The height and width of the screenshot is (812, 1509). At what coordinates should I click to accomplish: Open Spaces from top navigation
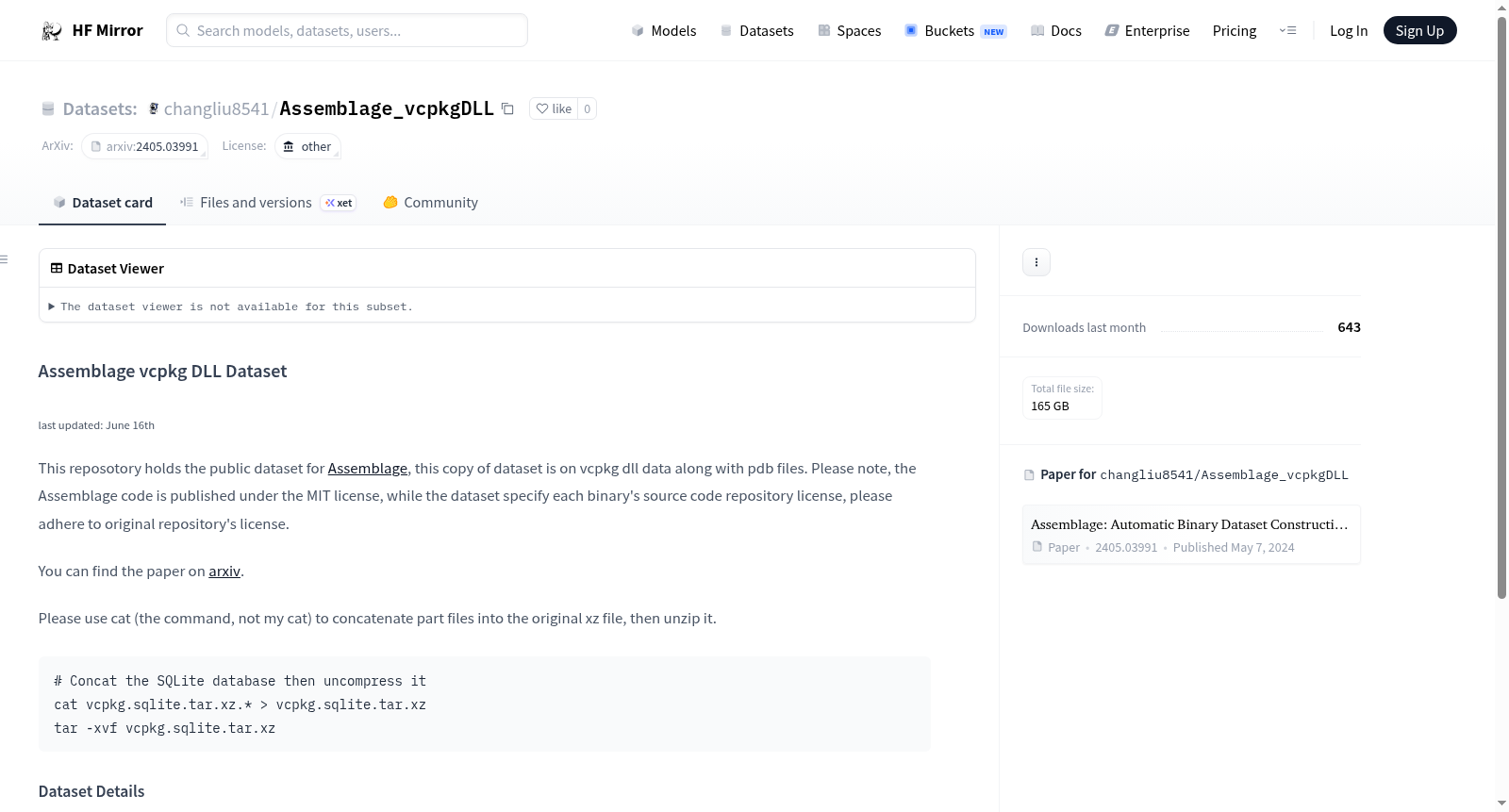coord(850,31)
